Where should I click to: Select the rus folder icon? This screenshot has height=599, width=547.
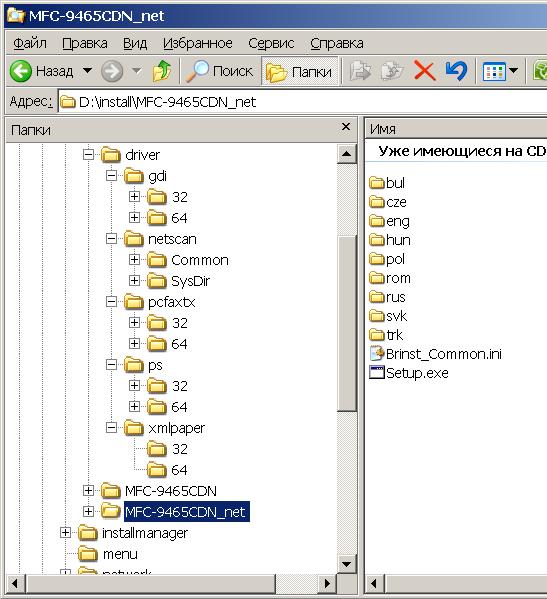click(x=377, y=297)
